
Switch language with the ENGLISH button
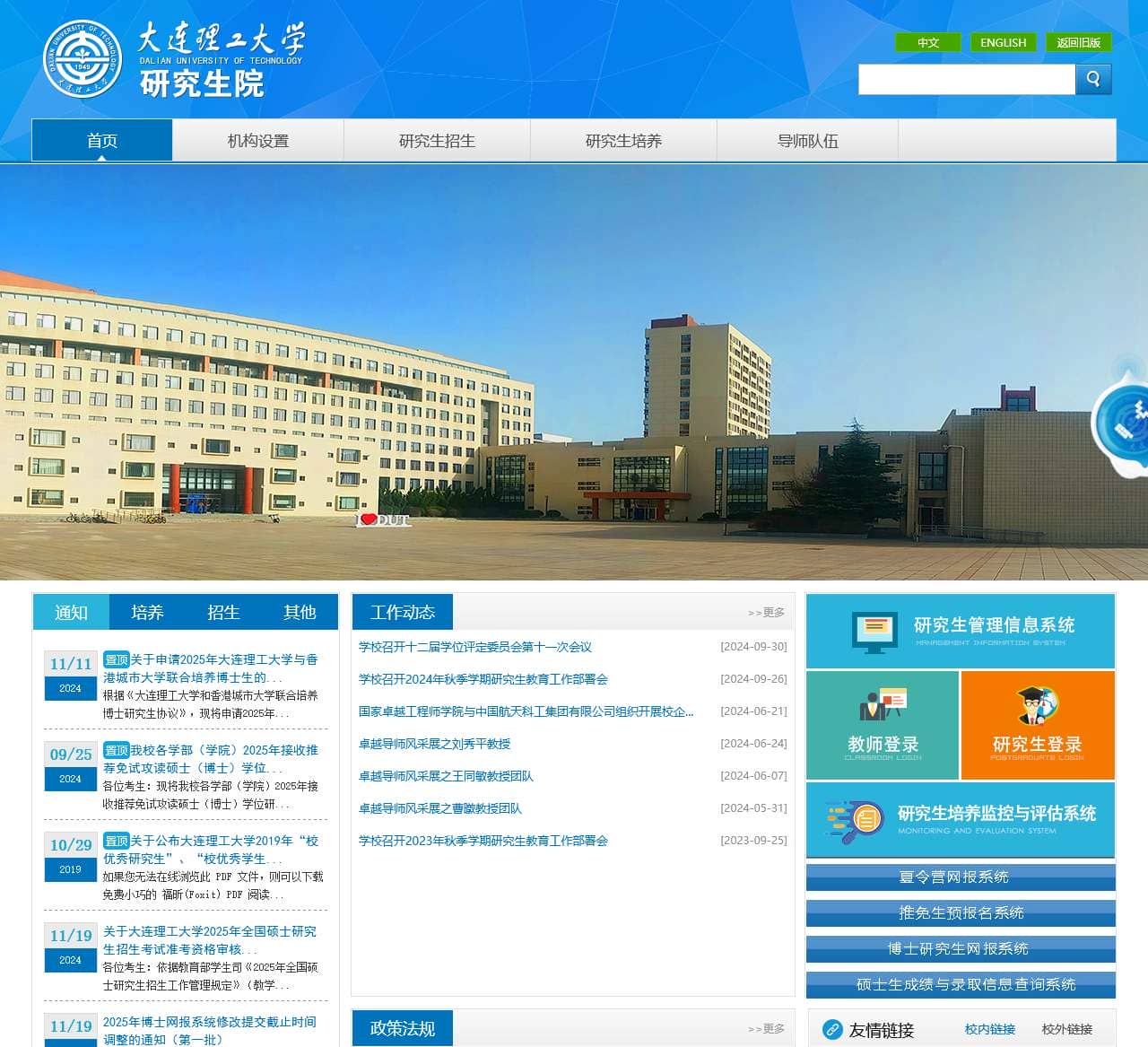(1004, 42)
